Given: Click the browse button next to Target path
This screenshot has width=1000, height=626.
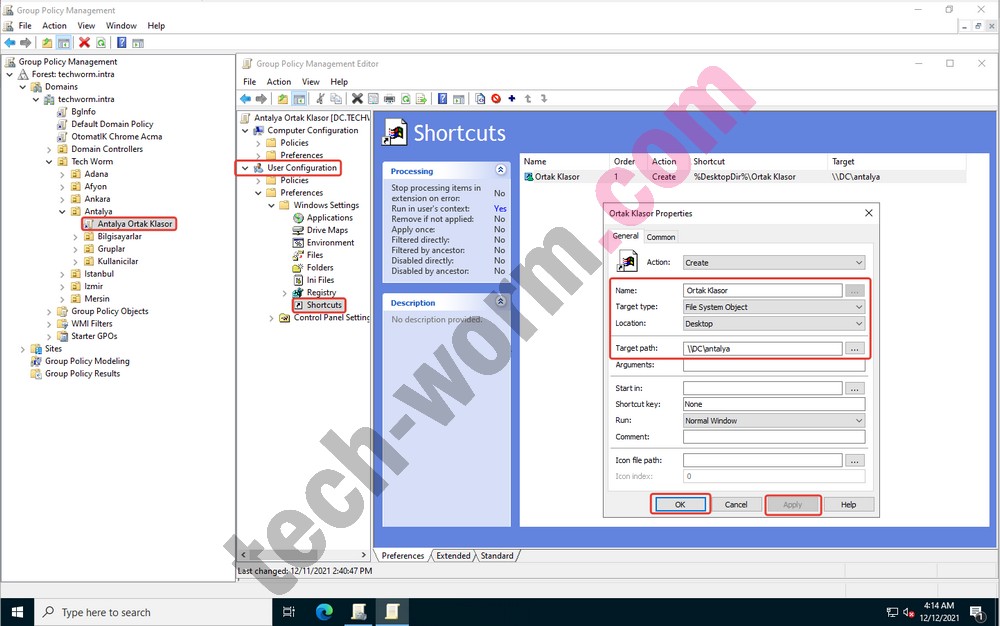Looking at the screenshot, I should [x=854, y=349].
